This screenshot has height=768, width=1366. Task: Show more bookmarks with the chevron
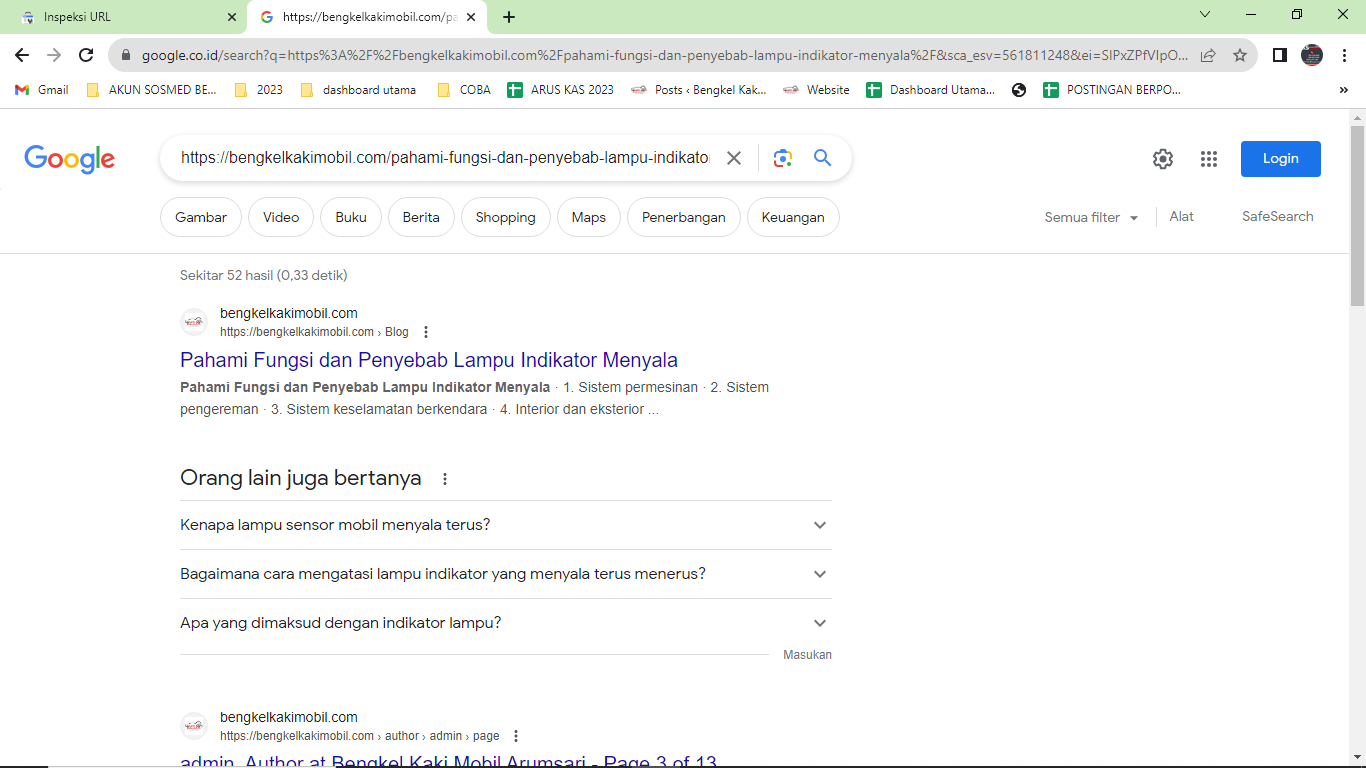click(x=1343, y=90)
